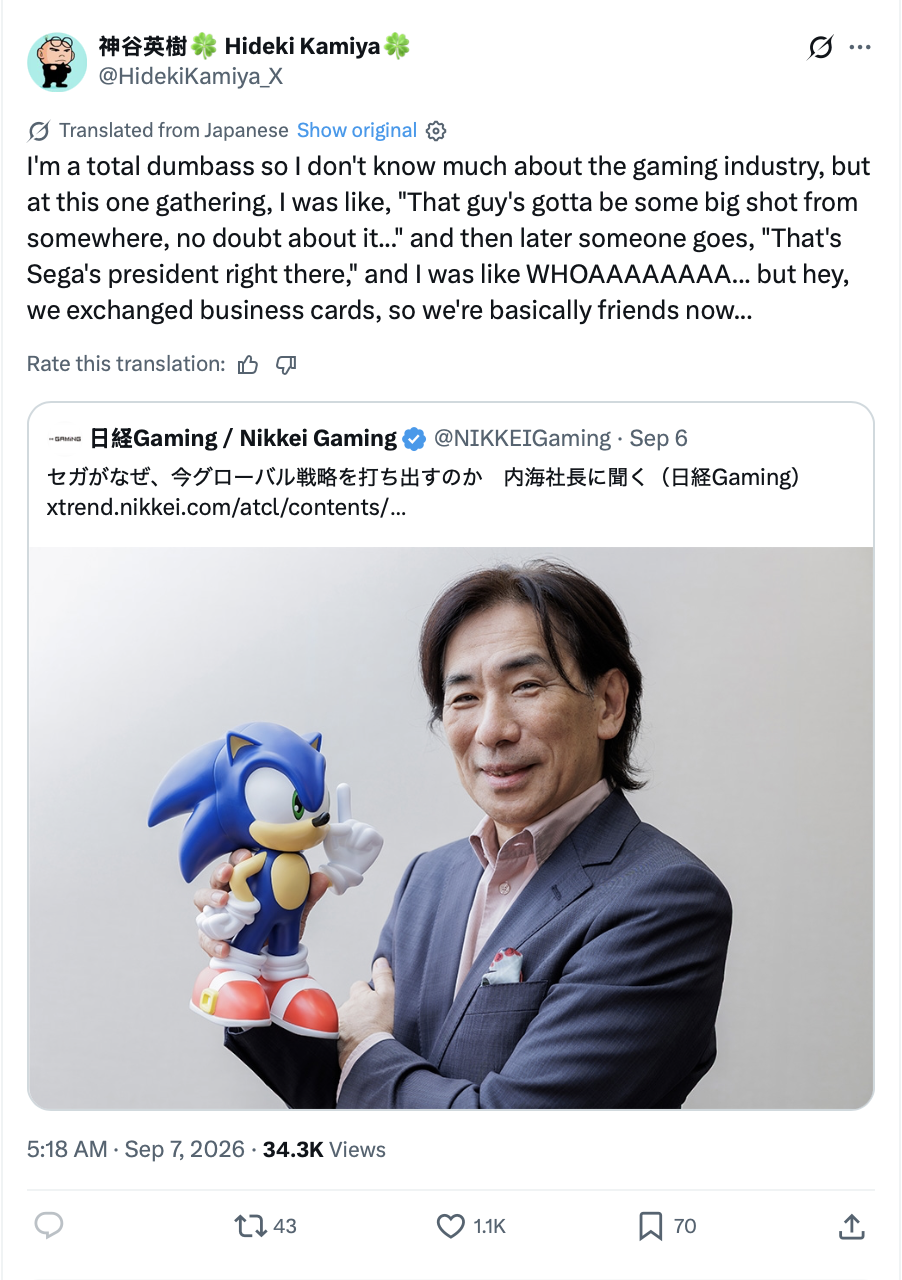Click the Grok icon beside the menu
This screenshot has width=902, height=1280.
(820, 47)
